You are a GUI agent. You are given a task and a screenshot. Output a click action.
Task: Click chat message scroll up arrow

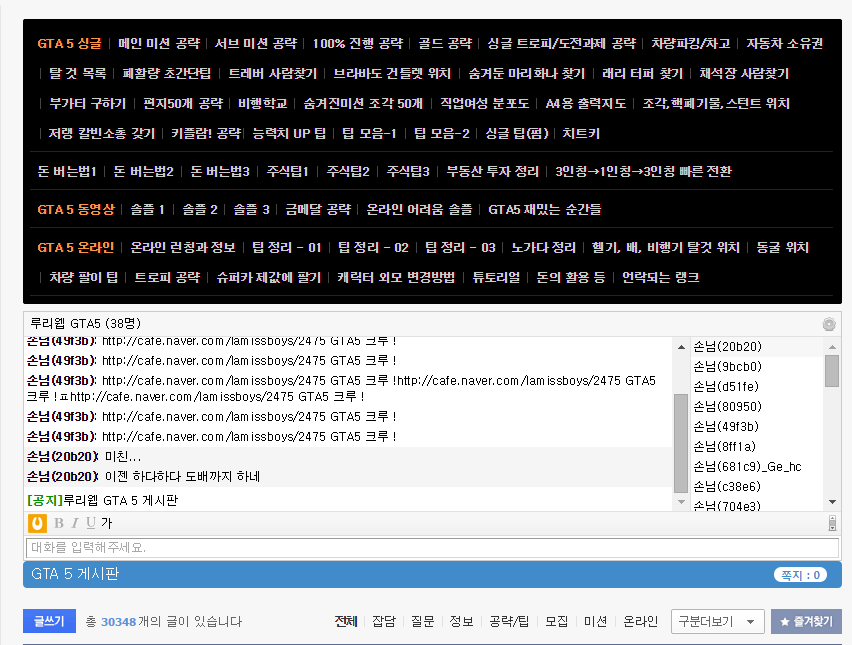tap(681, 347)
